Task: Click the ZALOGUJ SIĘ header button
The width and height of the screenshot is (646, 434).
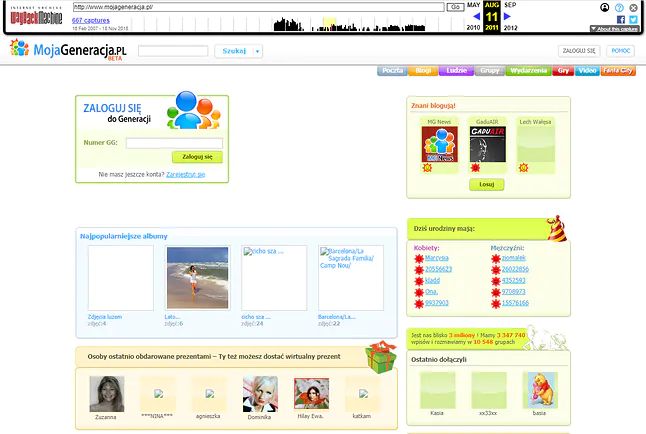Action: (579, 51)
